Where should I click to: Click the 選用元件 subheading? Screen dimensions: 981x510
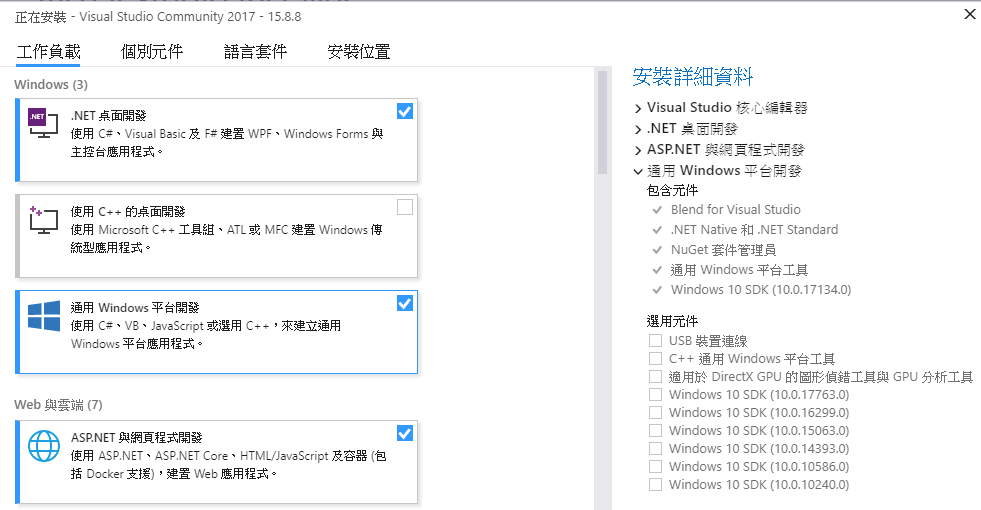coord(672,322)
